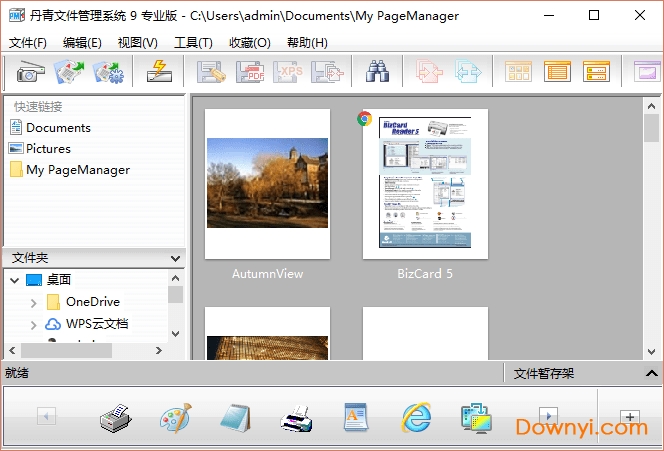This screenshot has height=451, width=664.
Task: Open the Pictures quick link
Action: tap(48, 149)
